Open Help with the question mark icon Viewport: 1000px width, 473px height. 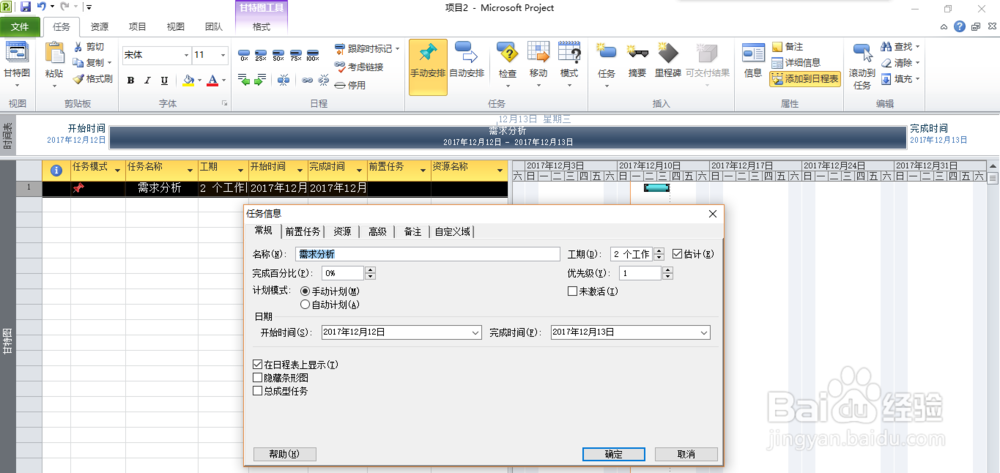[959, 27]
